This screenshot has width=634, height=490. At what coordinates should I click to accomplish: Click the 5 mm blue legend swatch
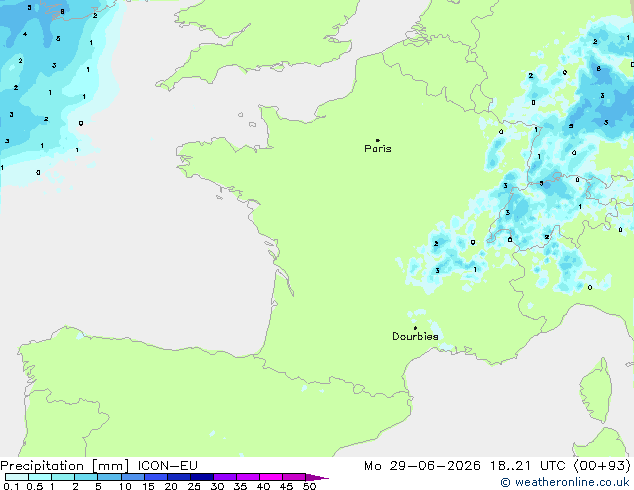point(109,477)
